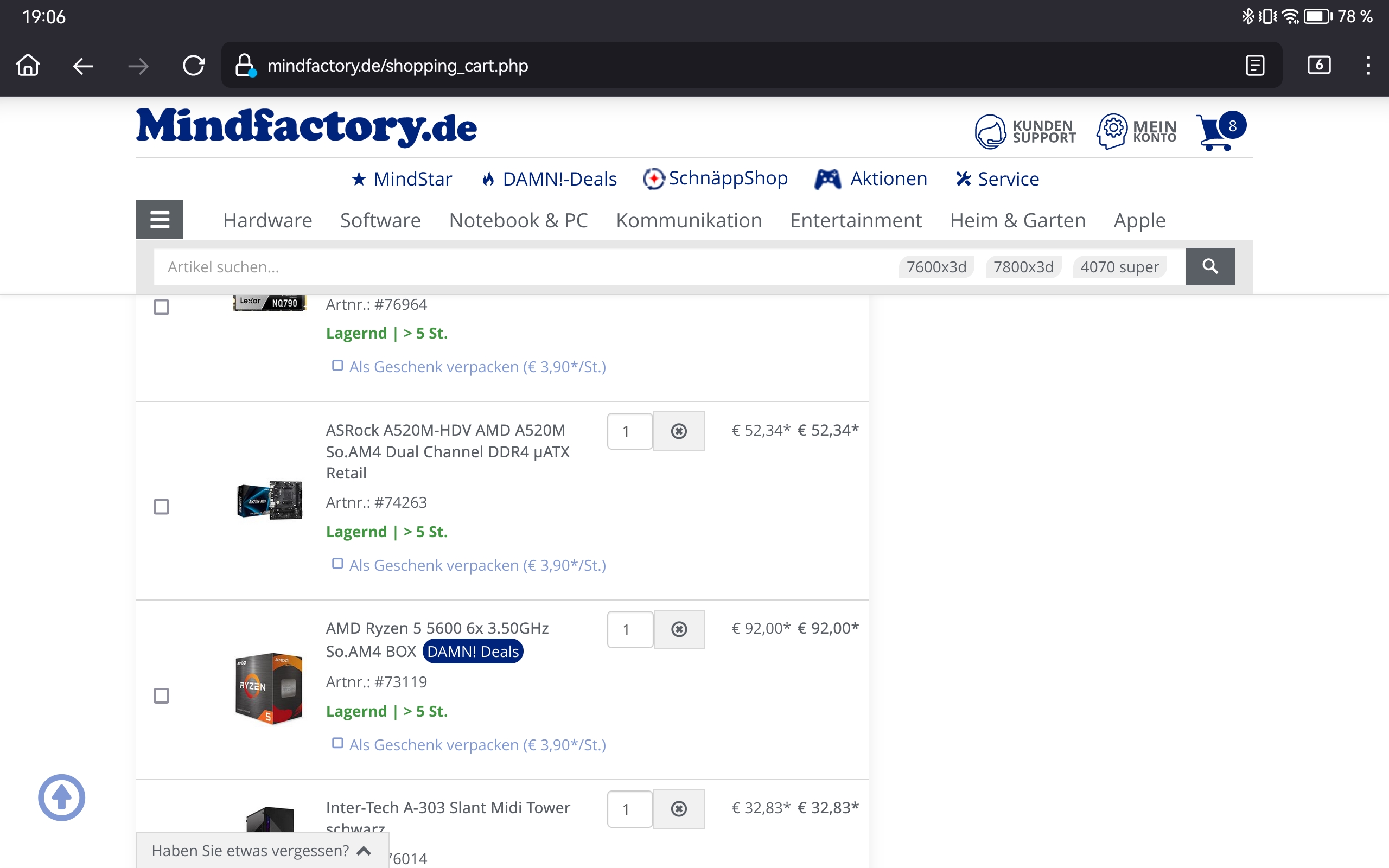Click the search magnifier button
The width and height of the screenshot is (1389, 868).
[1209, 266]
